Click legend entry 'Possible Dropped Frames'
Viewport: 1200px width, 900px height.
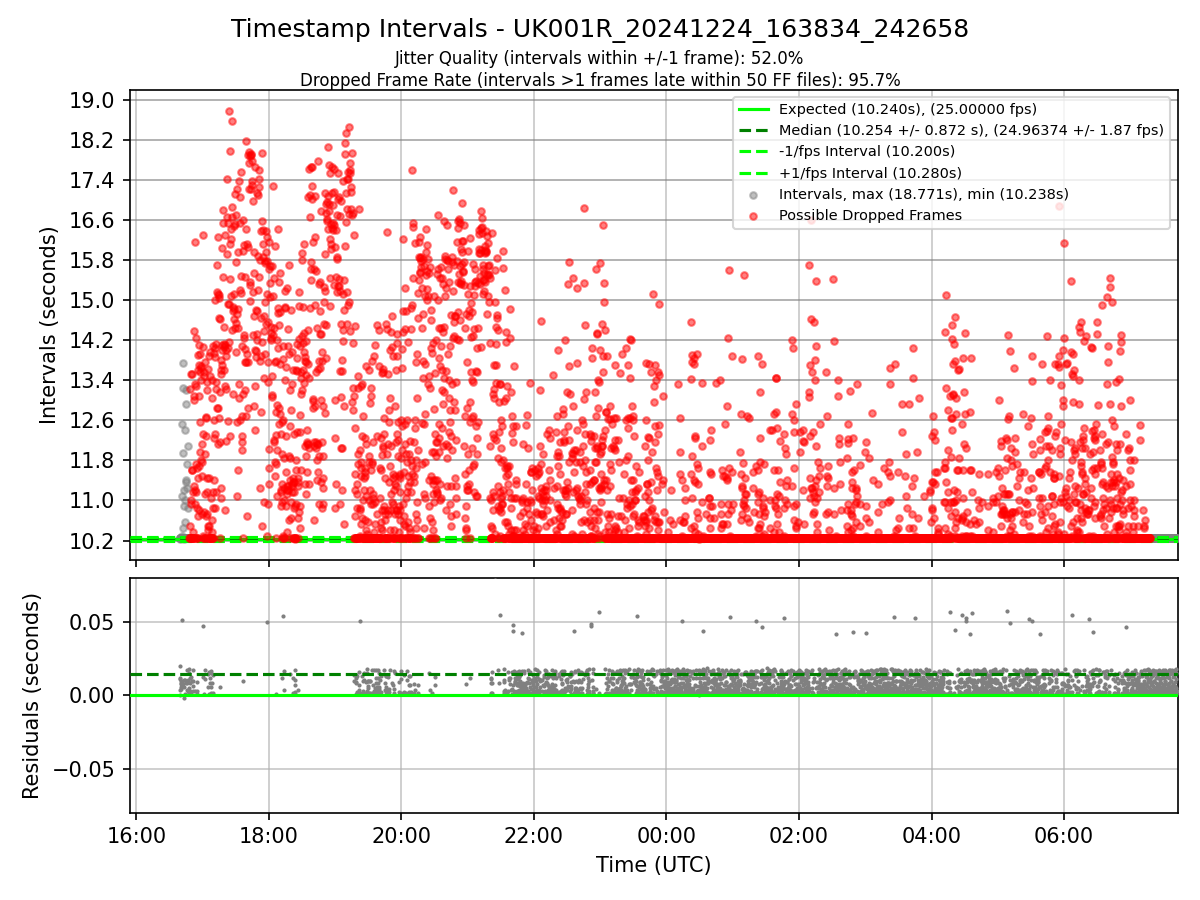click(870, 215)
